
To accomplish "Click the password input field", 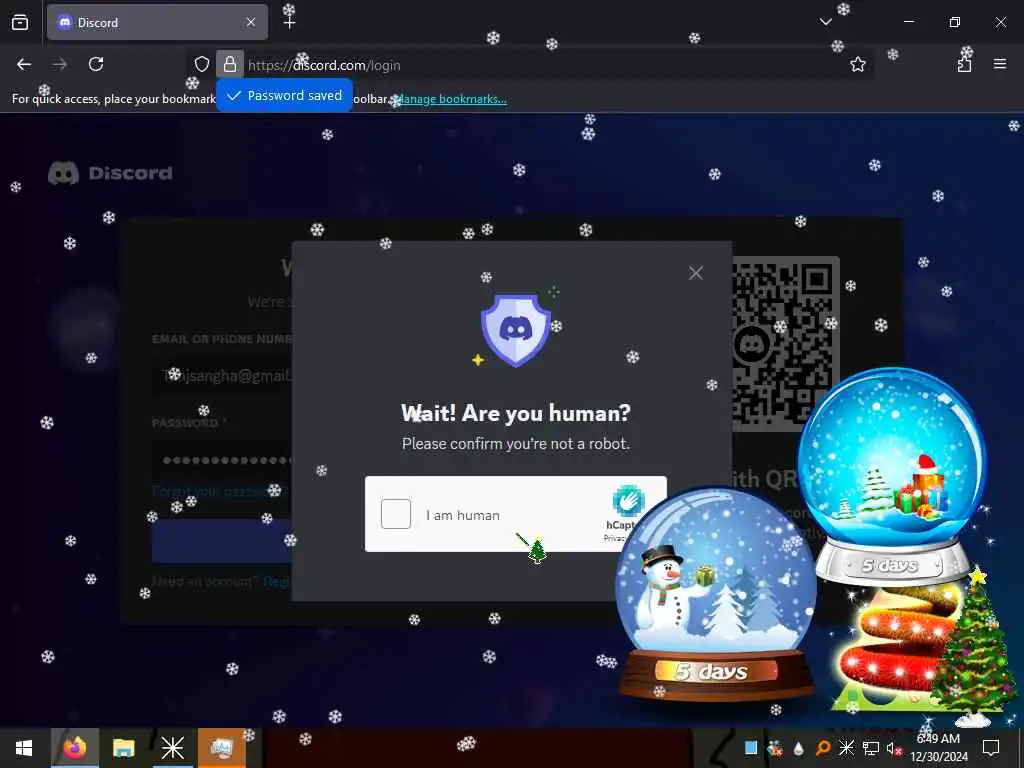I will click(x=222, y=460).
